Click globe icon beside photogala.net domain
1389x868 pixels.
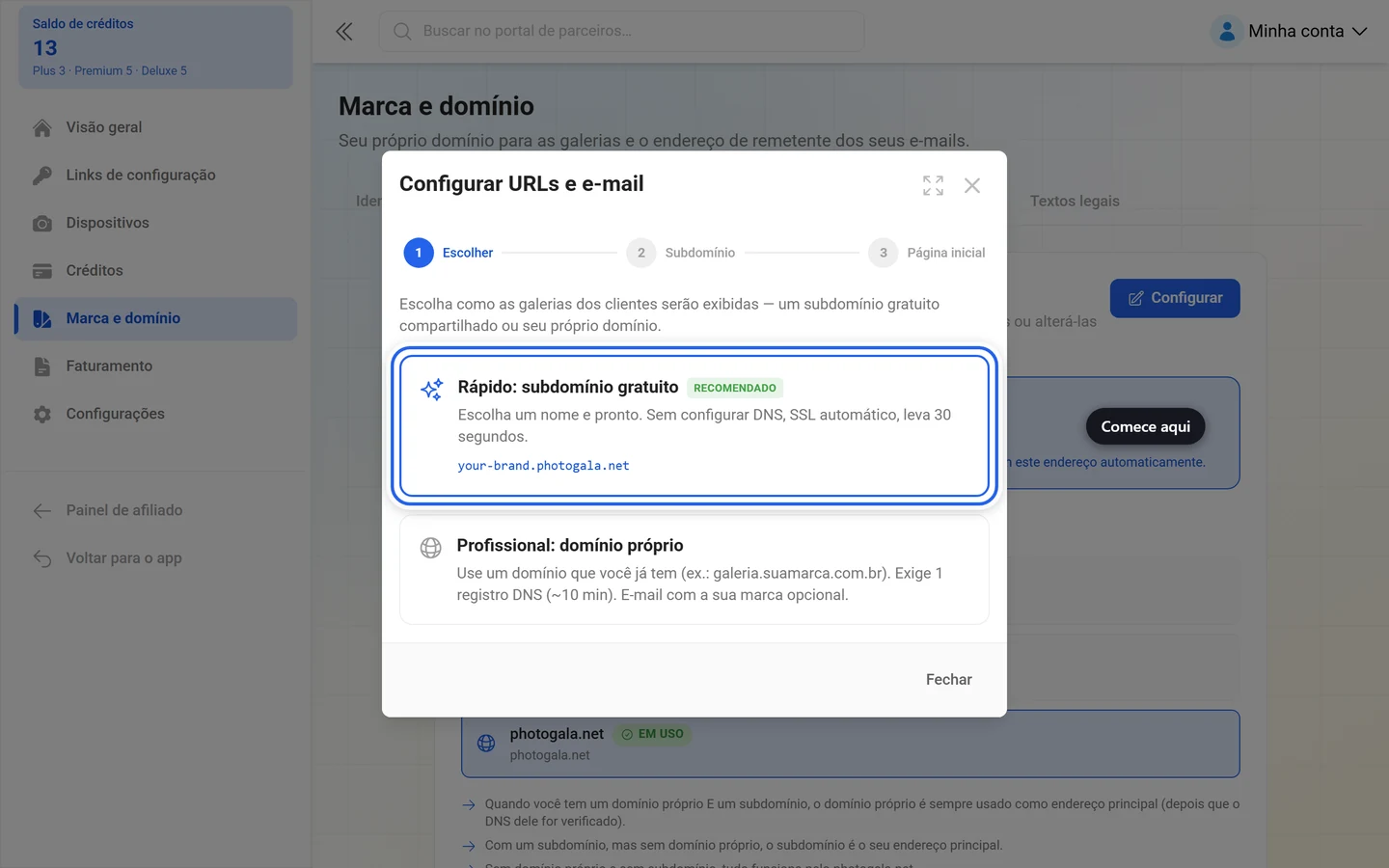(486, 744)
